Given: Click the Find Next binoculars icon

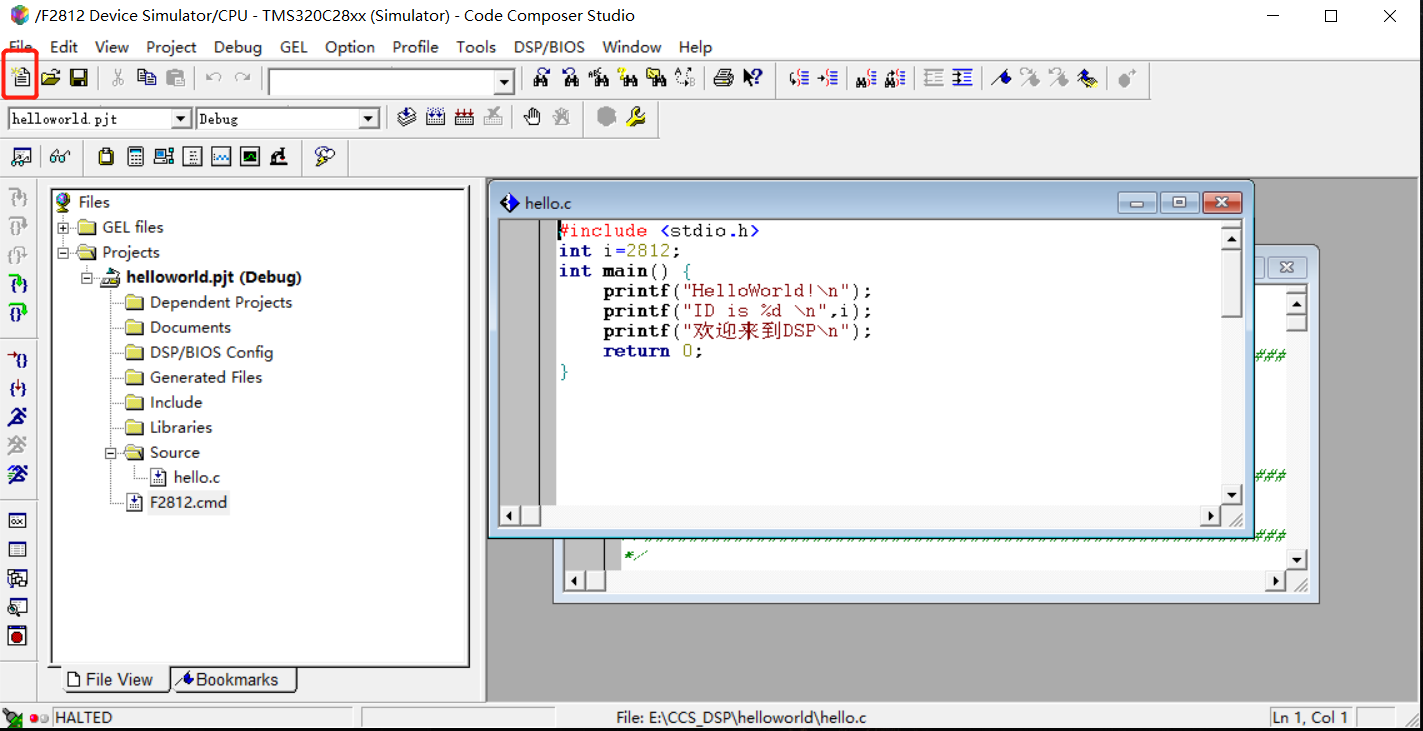Looking at the screenshot, I should tap(541, 78).
